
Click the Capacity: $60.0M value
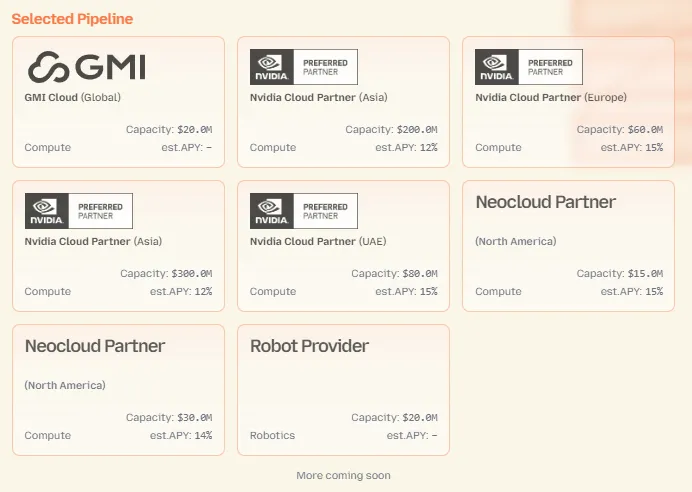coord(619,130)
